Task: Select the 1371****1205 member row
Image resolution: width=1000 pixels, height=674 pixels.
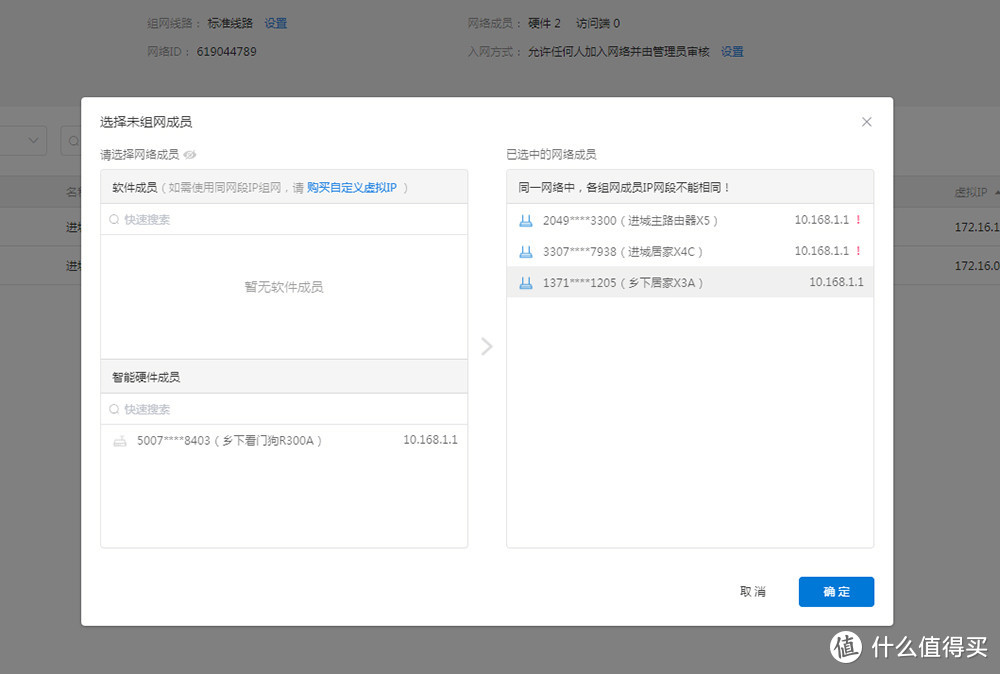Action: pyautogui.click(x=690, y=282)
